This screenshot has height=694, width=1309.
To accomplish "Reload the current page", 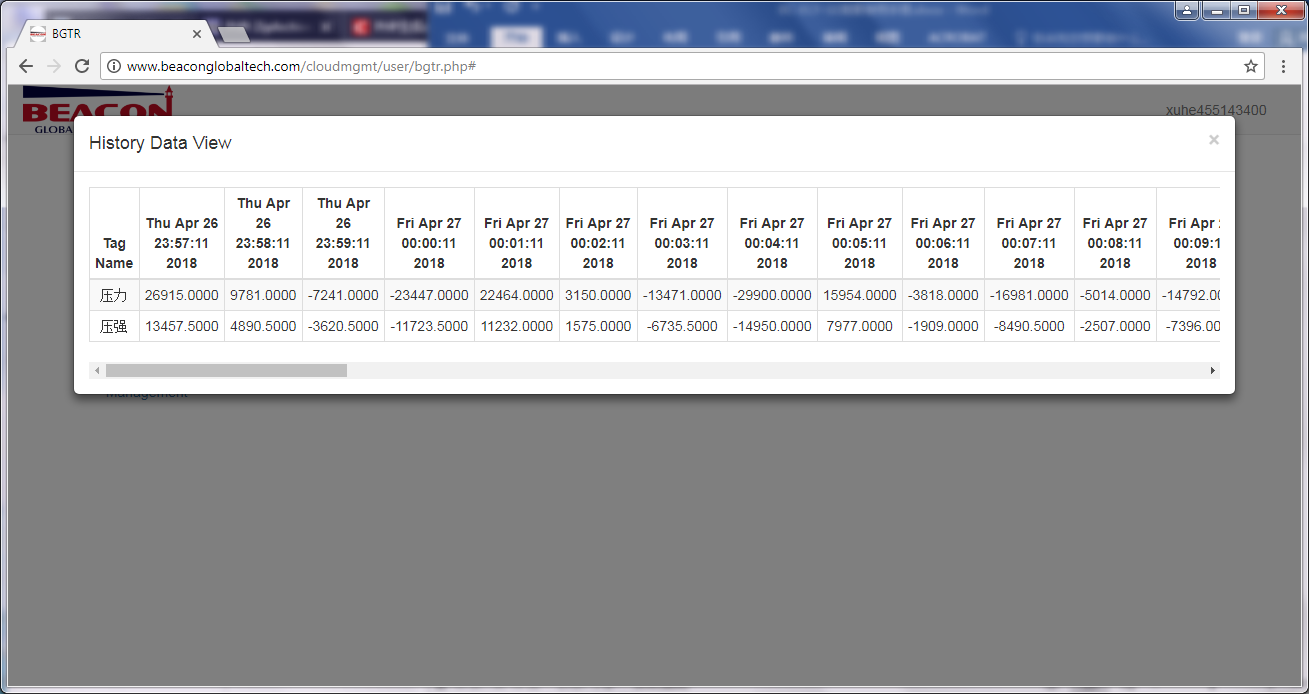I will [x=82, y=66].
